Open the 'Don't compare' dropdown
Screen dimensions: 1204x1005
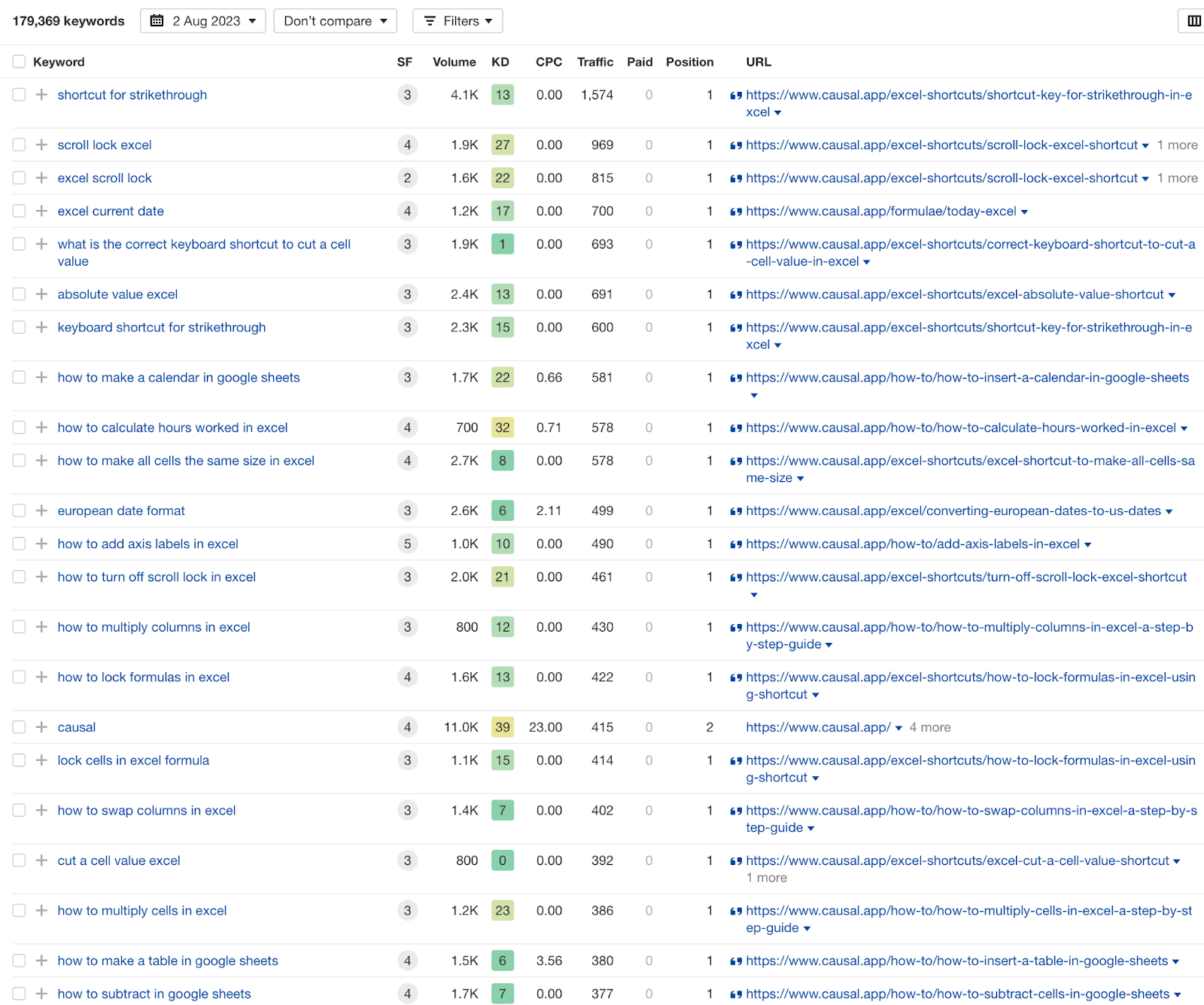pos(335,21)
